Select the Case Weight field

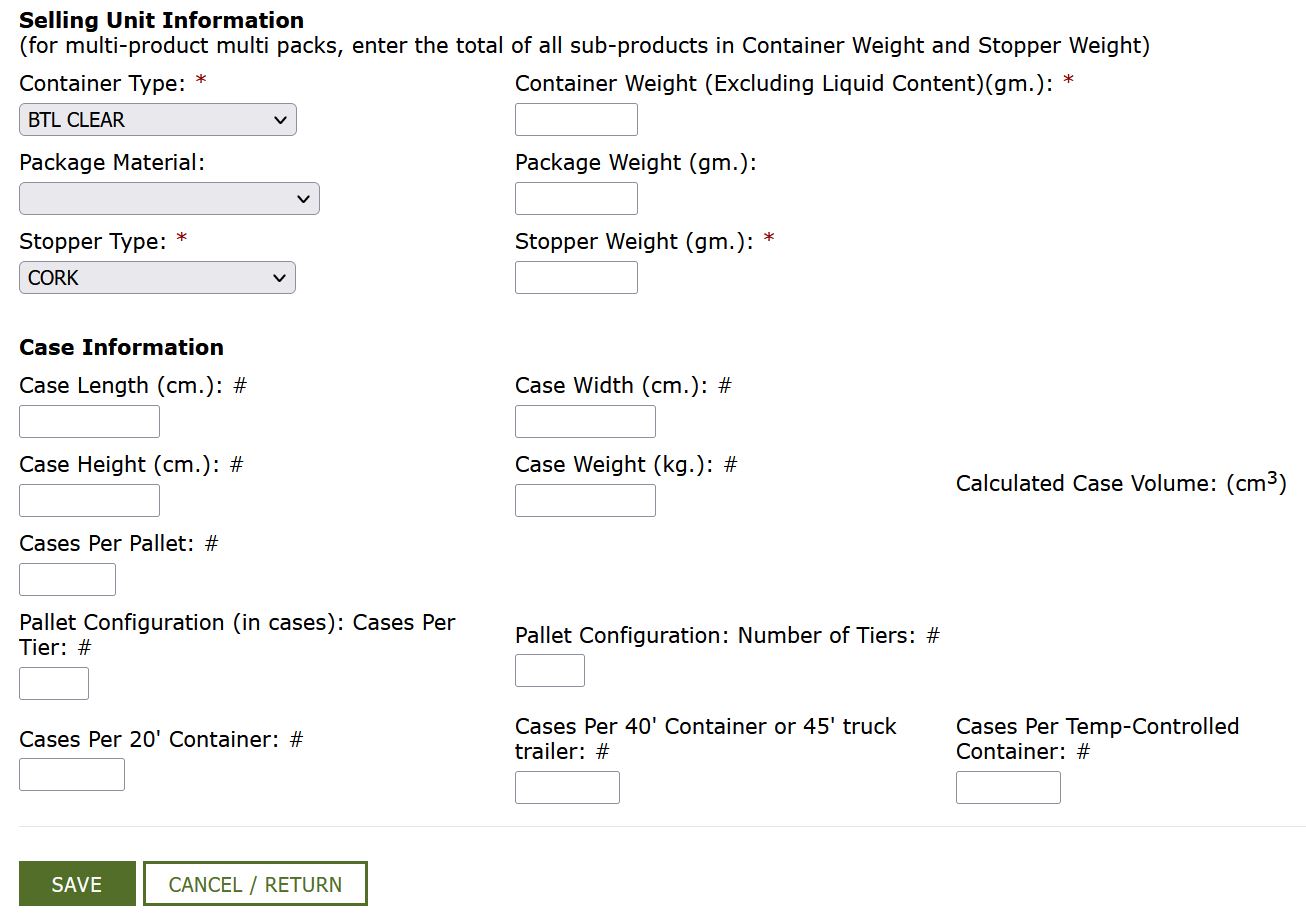click(585, 501)
